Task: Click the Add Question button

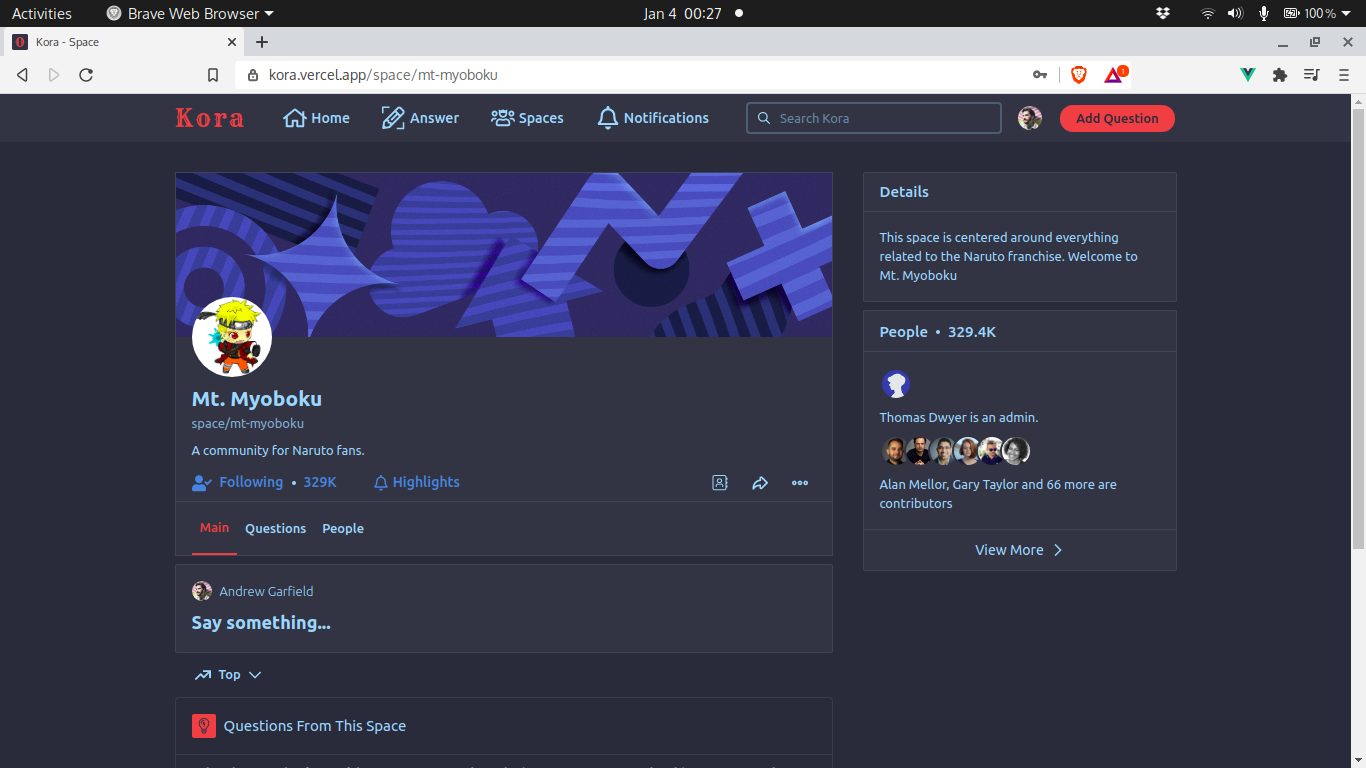Action: click(1117, 118)
